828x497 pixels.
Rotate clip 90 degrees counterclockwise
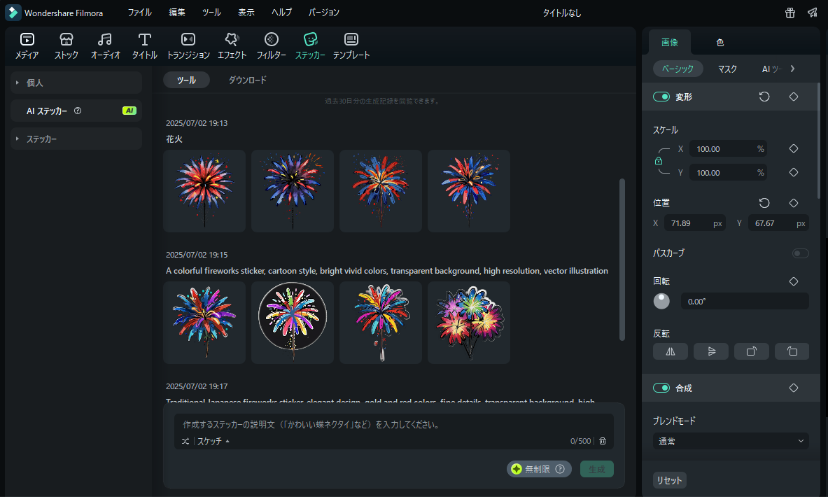(792, 351)
